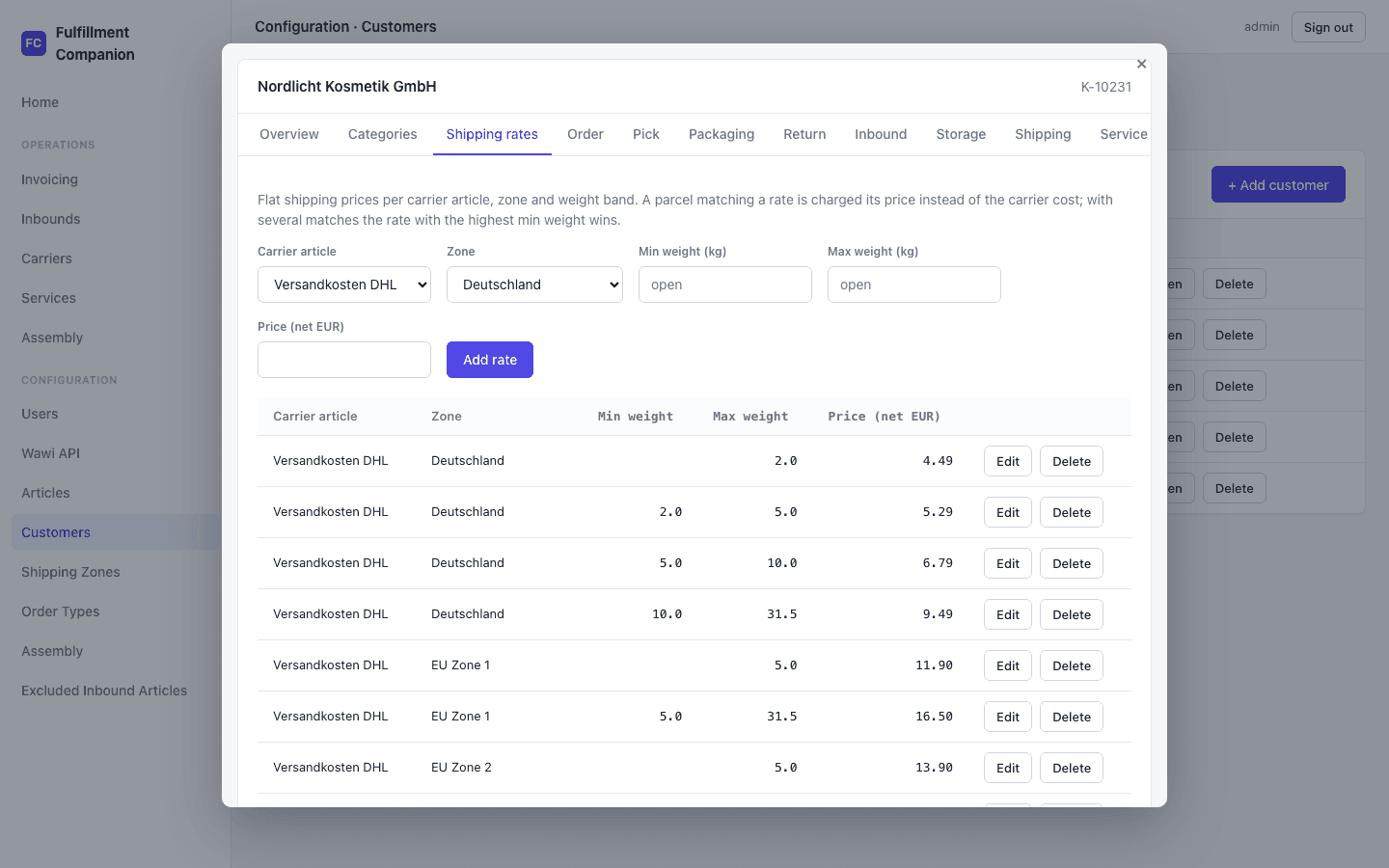Open the Order tab

pyautogui.click(x=586, y=134)
